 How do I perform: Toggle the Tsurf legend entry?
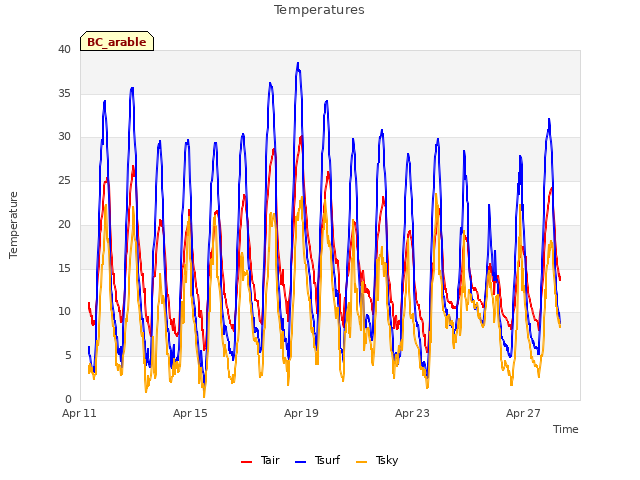(317, 460)
